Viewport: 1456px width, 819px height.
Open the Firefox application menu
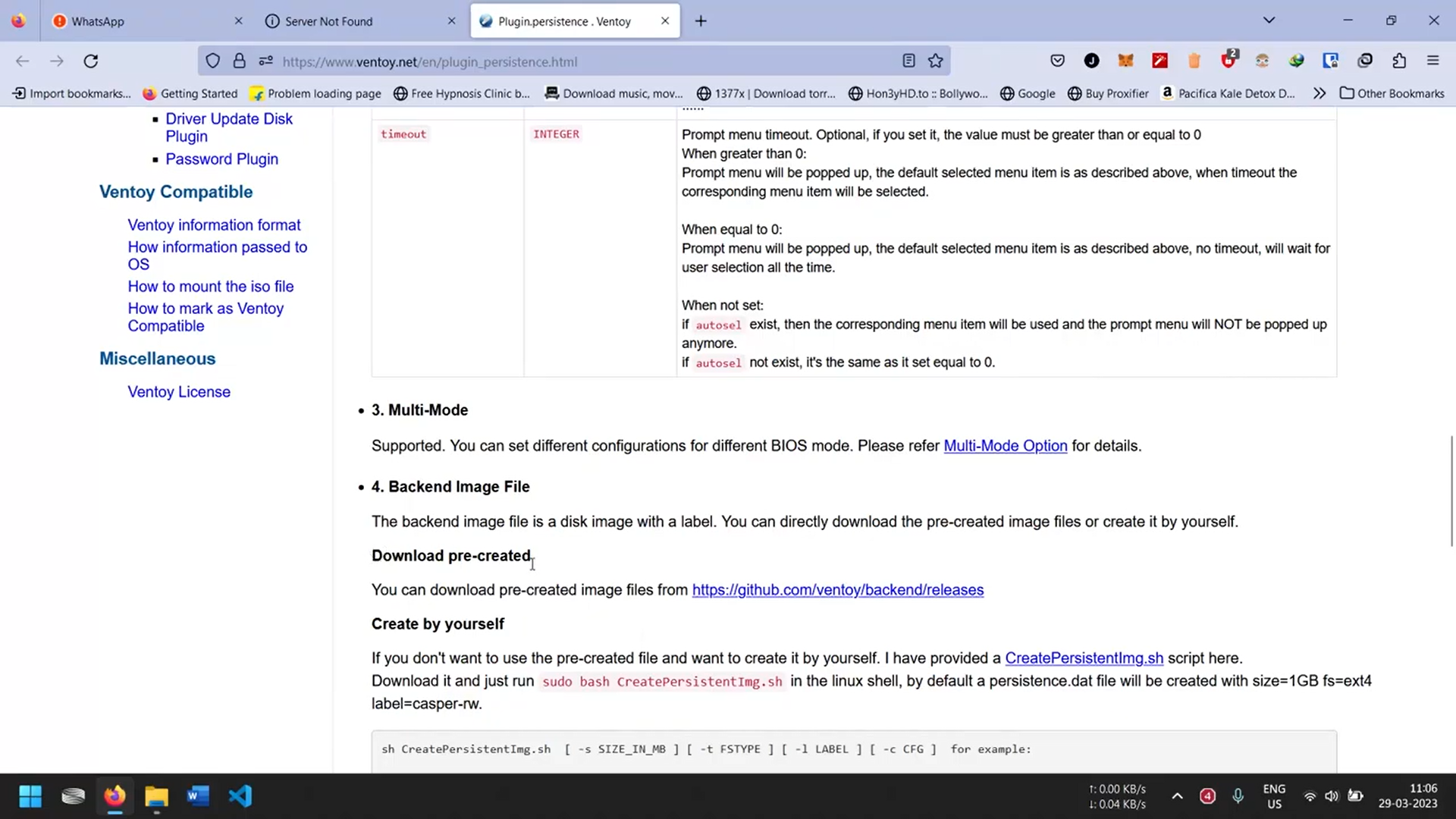[1433, 61]
